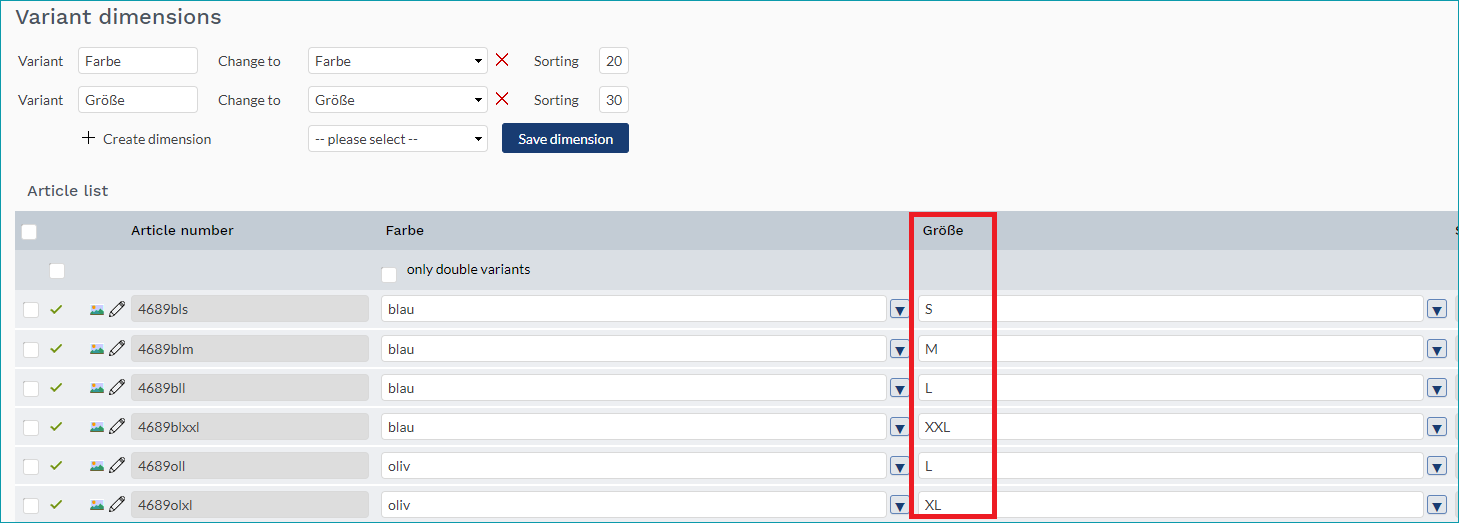1459x523 pixels.
Task: Focus Variant name field containing Farbe
Action: tap(138, 60)
